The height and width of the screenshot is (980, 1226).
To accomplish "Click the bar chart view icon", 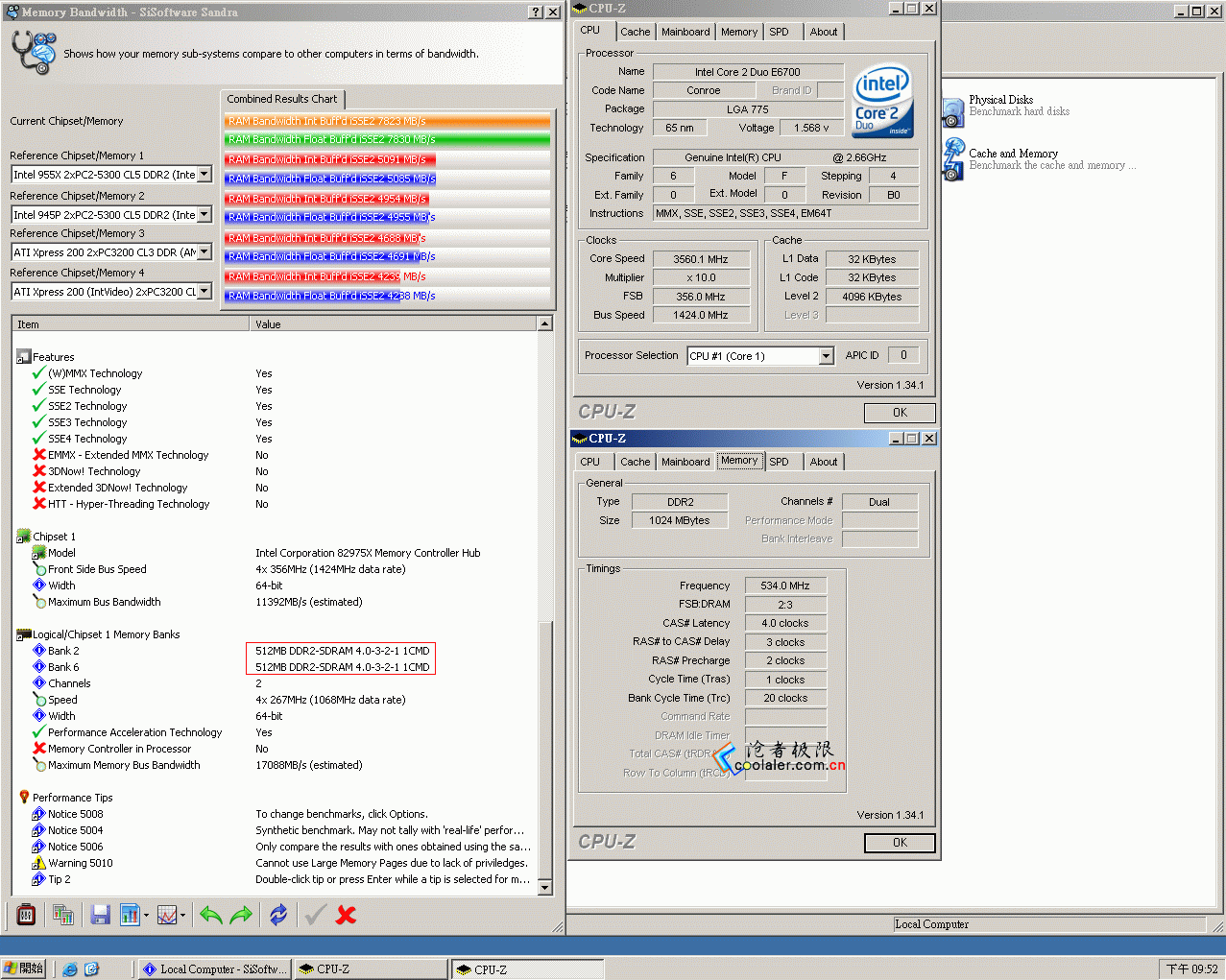I will [130, 915].
